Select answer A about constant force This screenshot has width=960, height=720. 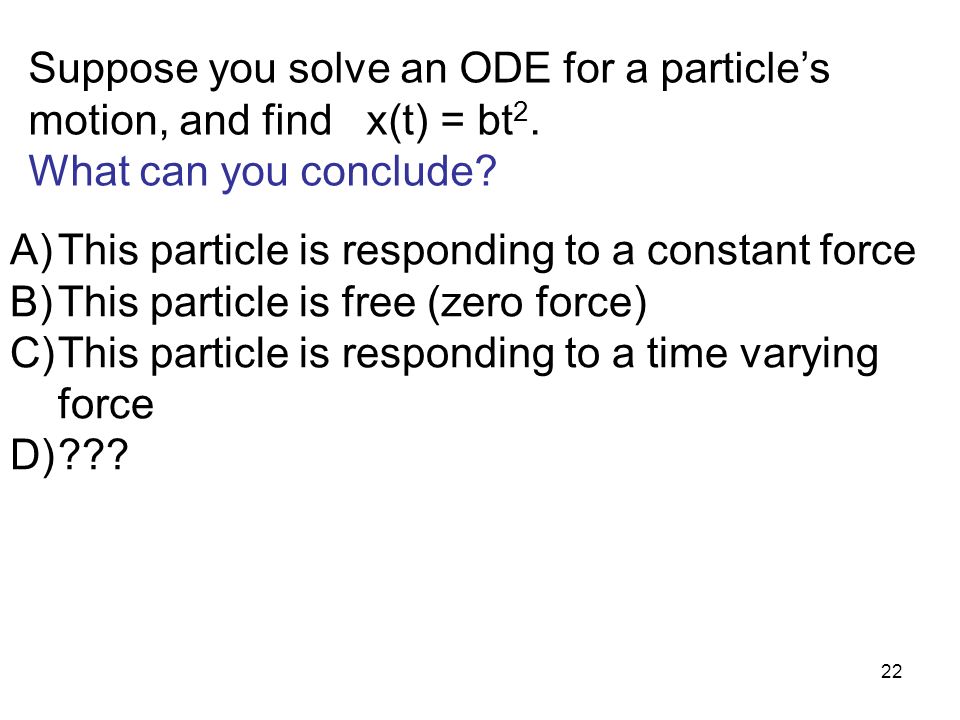[x=463, y=251]
